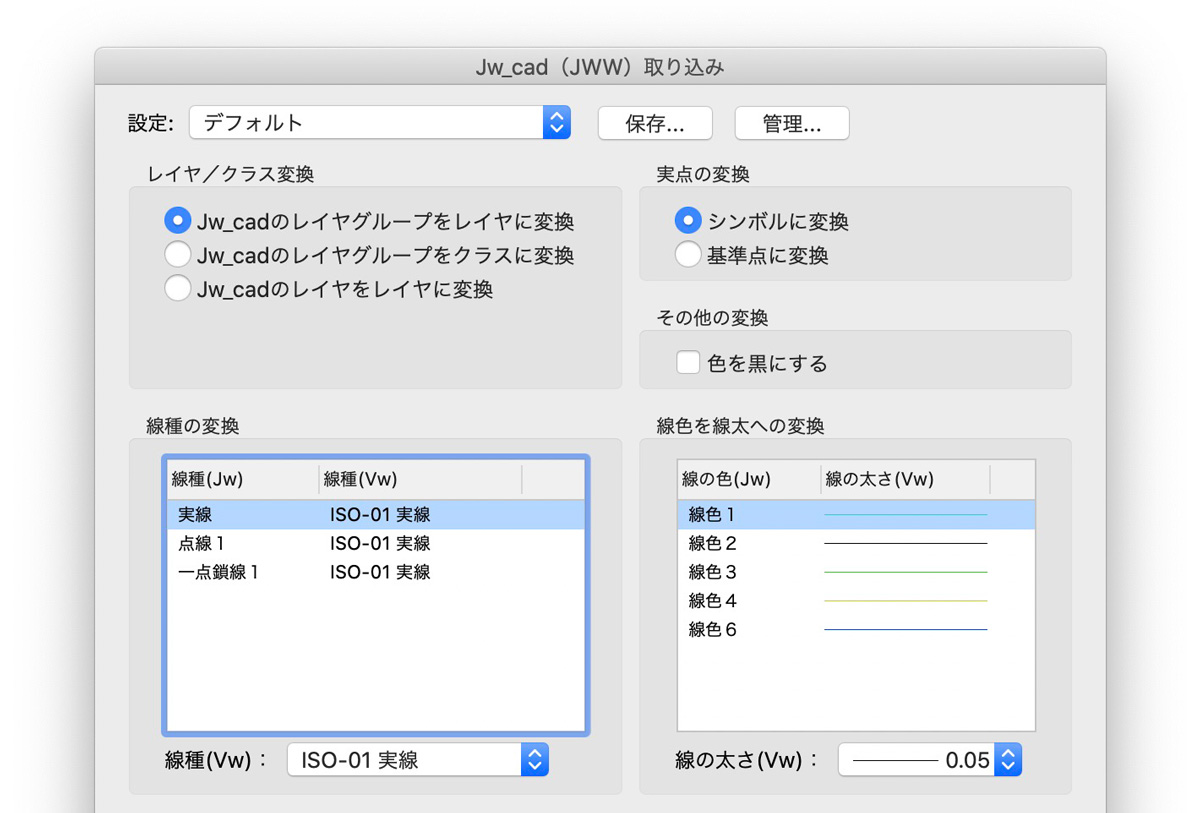
Task: Open the 線の太さ(Vw) dropdown showing 0.05
Action: point(930,760)
